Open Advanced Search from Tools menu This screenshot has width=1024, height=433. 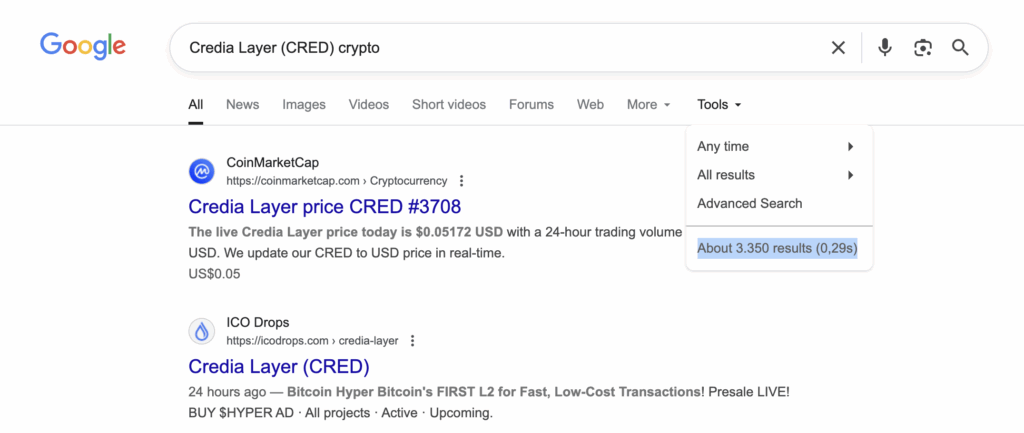[749, 203]
